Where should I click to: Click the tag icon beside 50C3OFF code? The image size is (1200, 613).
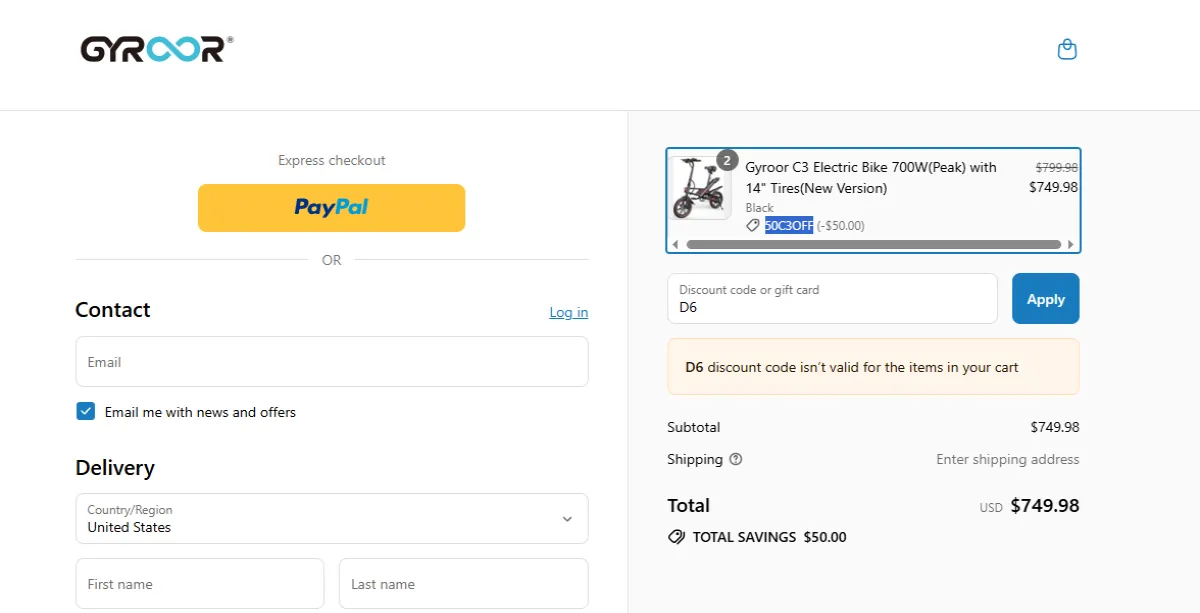click(753, 225)
